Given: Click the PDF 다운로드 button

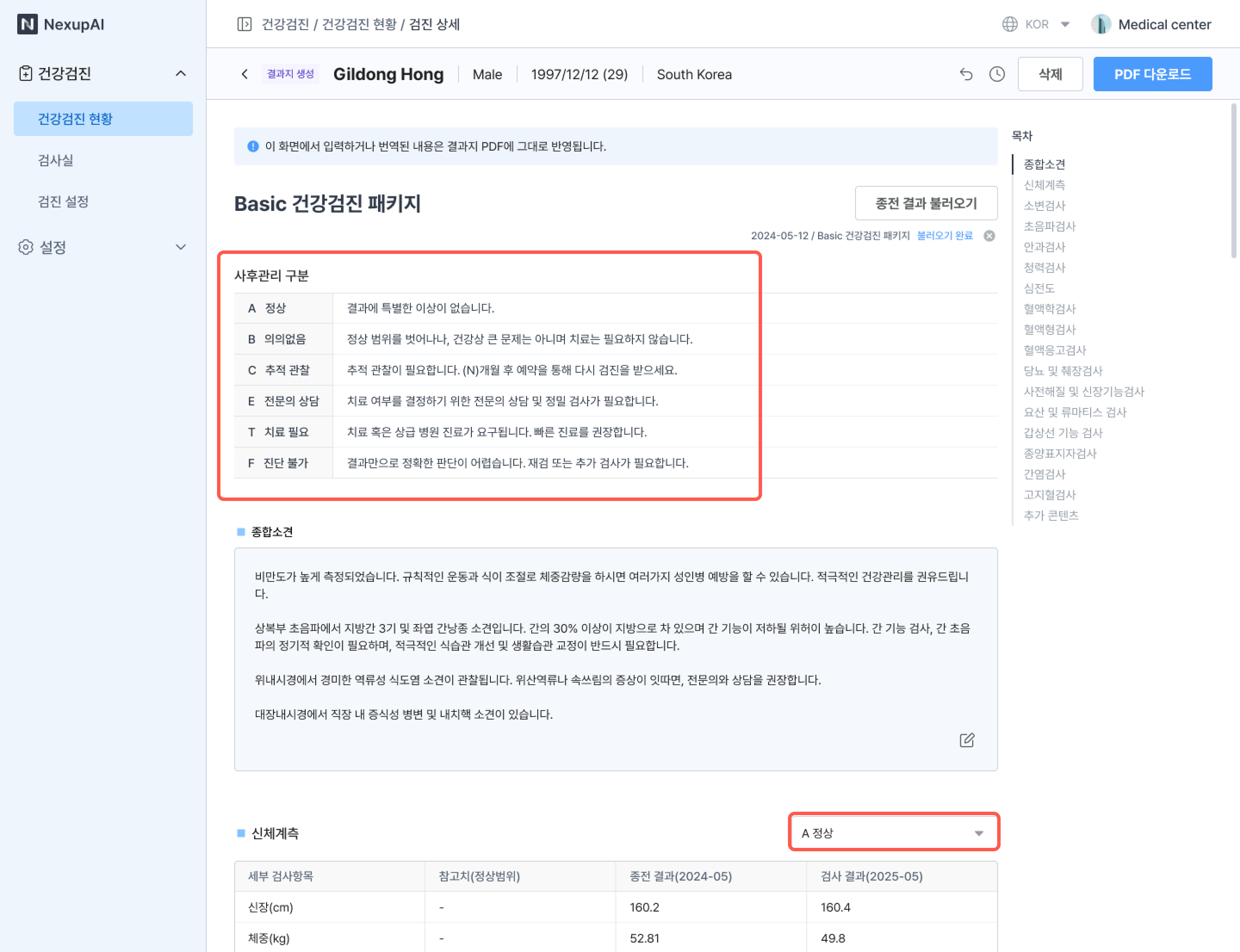Looking at the screenshot, I should (x=1152, y=74).
